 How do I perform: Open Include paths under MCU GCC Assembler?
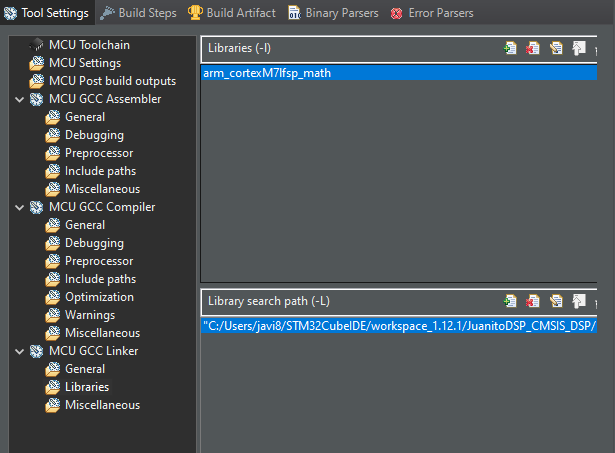(x=100, y=171)
